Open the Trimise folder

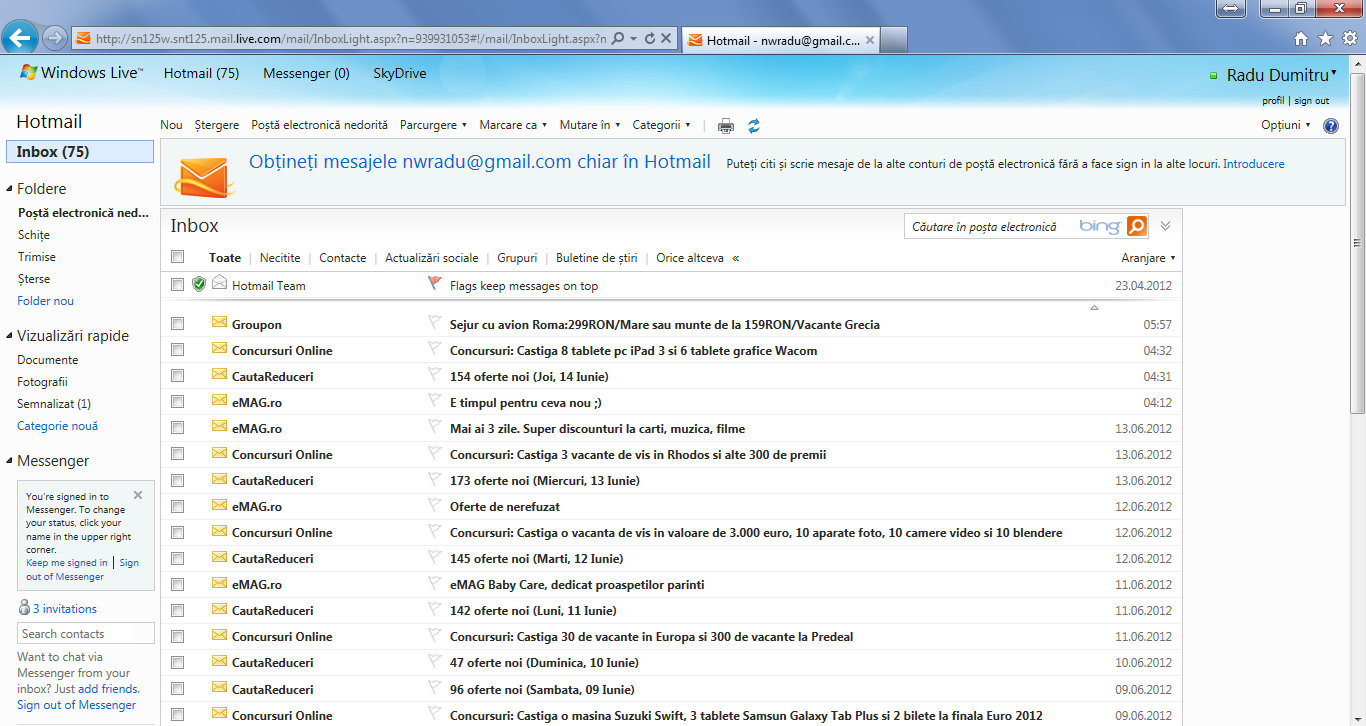tap(37, 257)
